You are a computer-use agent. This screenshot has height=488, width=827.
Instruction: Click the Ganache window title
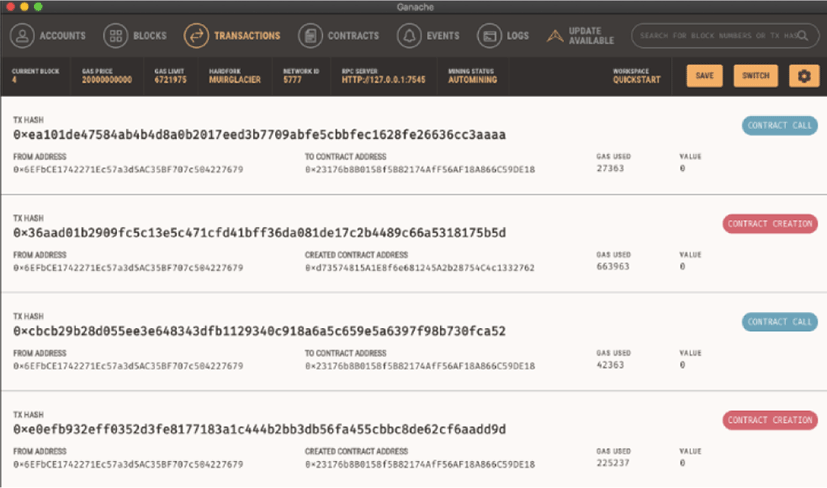point(415,7)
